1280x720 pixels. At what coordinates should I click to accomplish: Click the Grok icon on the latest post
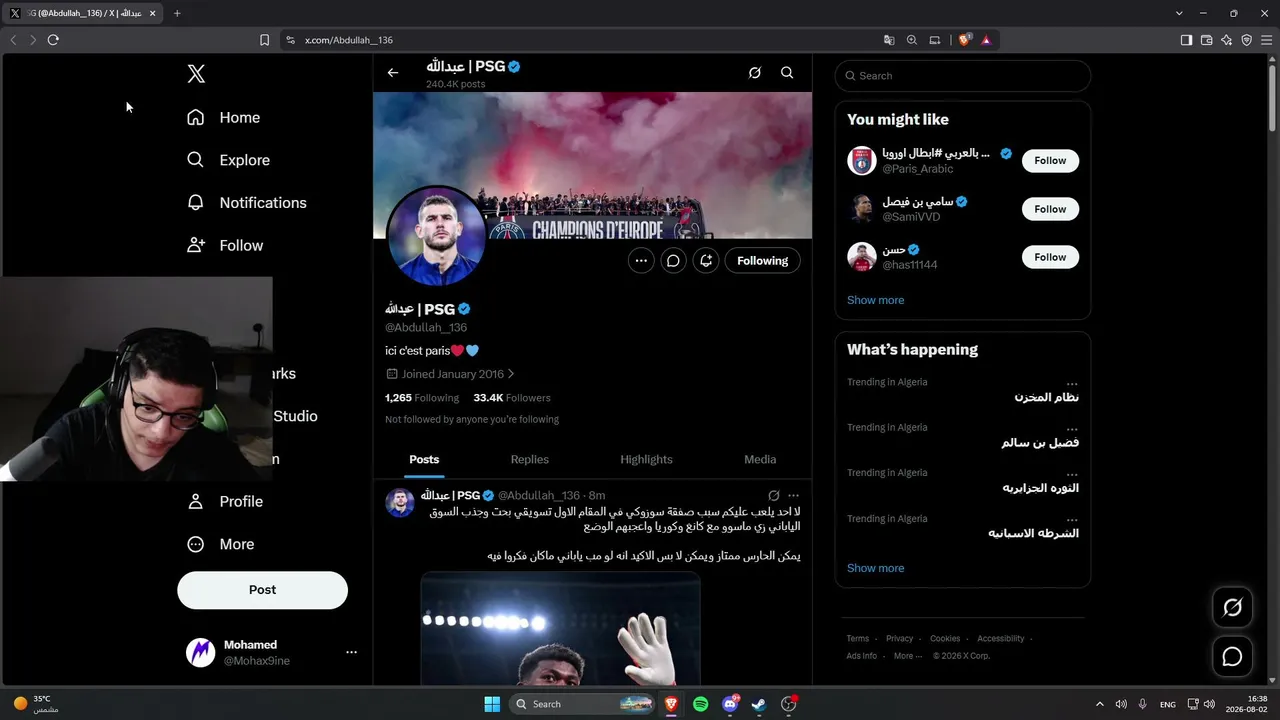773,496
